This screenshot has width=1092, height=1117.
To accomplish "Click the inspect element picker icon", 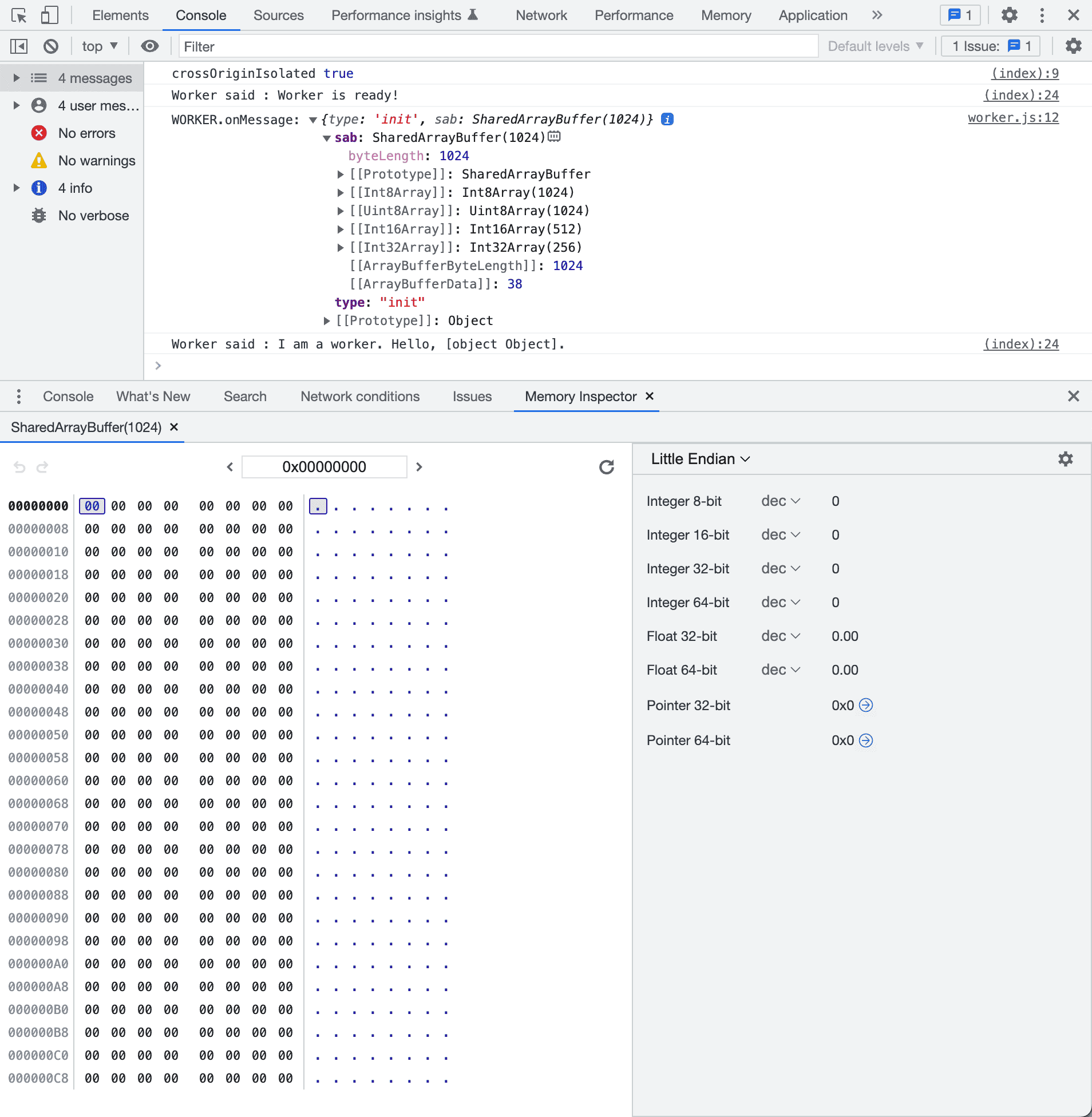I will (19, 15).
